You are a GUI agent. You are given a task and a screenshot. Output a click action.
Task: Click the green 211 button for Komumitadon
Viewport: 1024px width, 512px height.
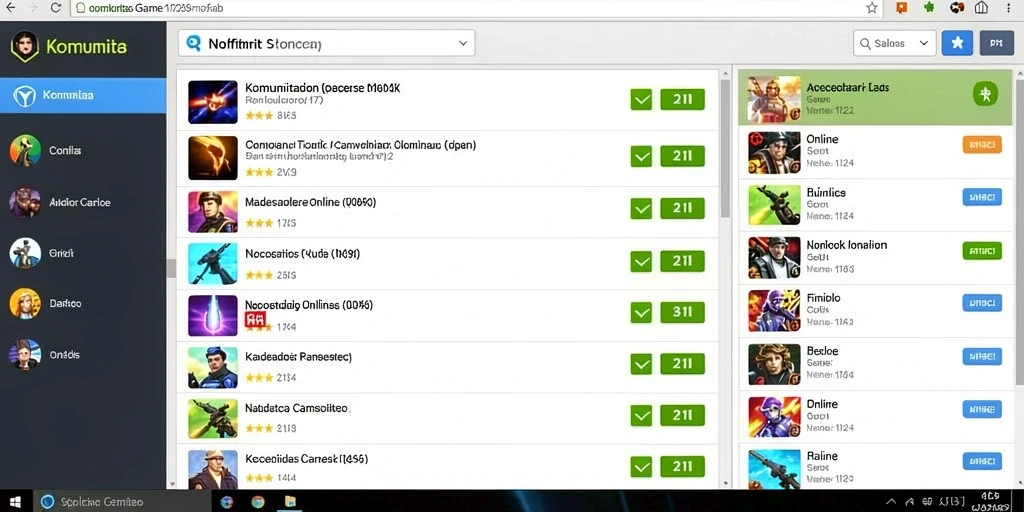pyautogui.click(x=682, y=100)
